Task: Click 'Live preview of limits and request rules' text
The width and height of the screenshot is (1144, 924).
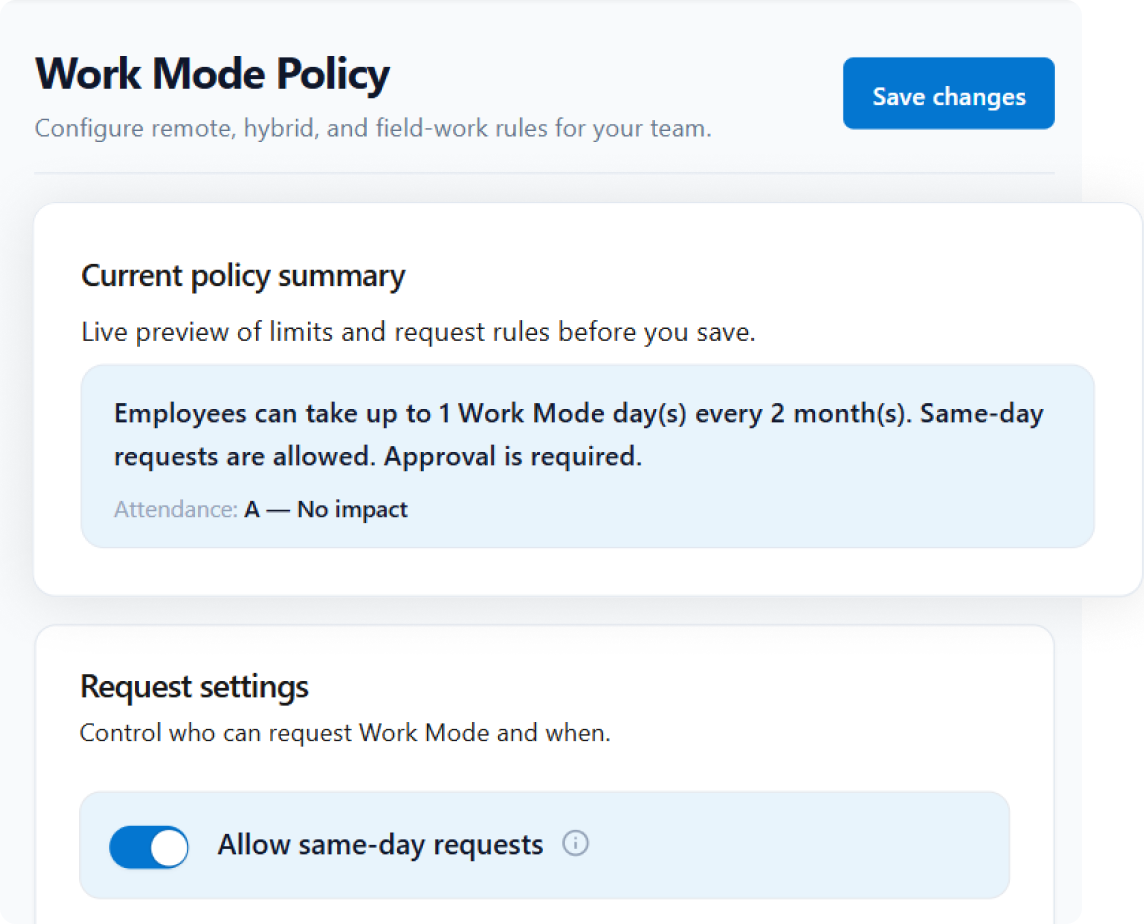Action: [x=418, y=332]
